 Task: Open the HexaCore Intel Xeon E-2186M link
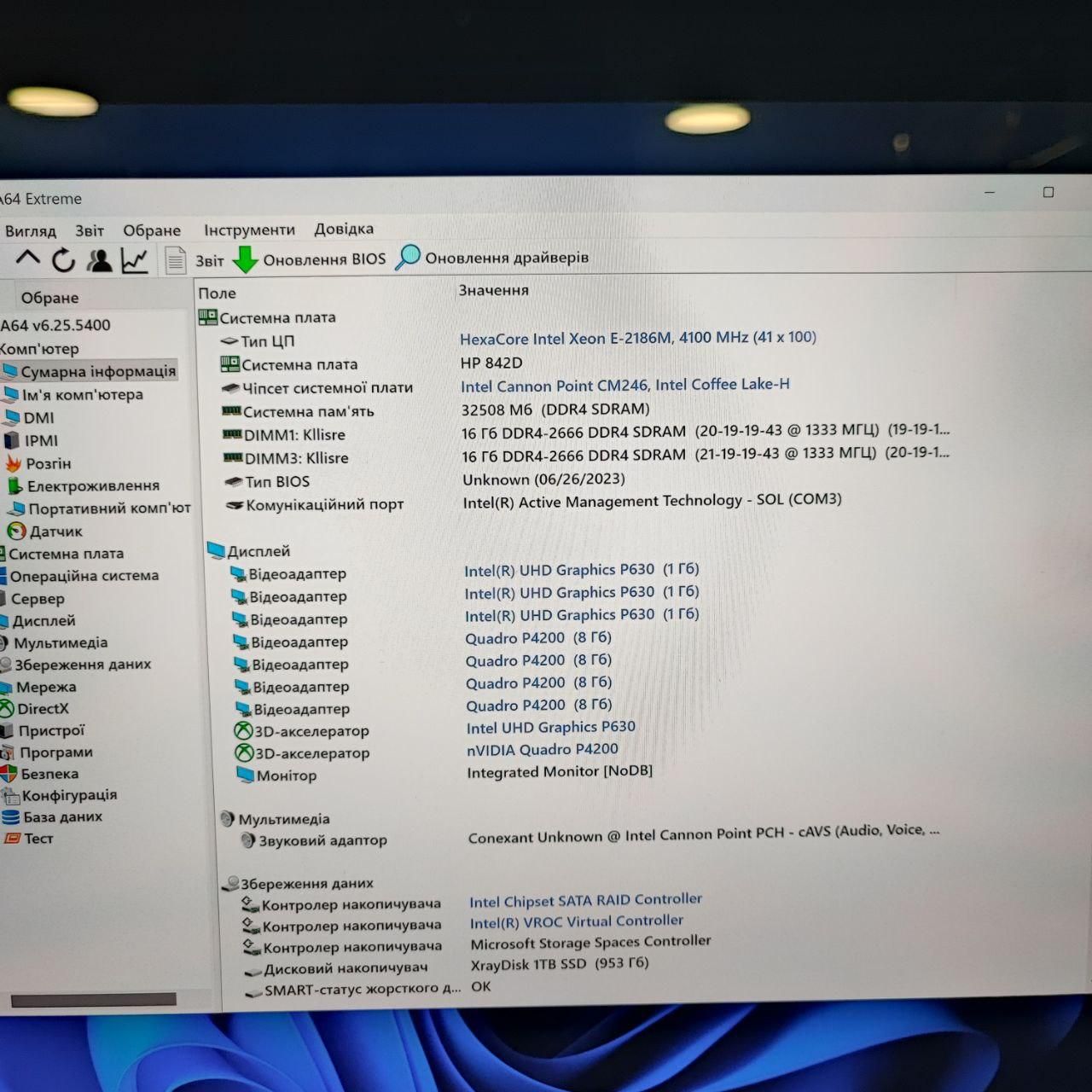pos(638,337)
